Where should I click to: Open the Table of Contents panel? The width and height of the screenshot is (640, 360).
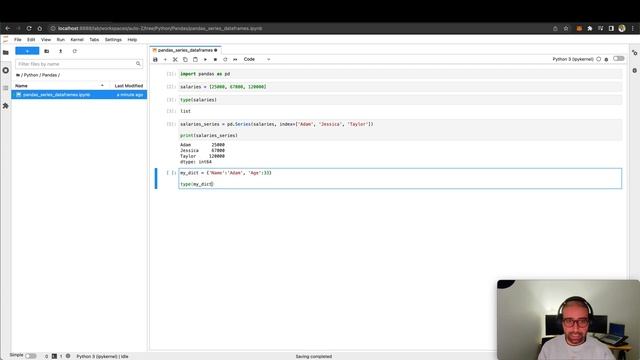(6, 88)
